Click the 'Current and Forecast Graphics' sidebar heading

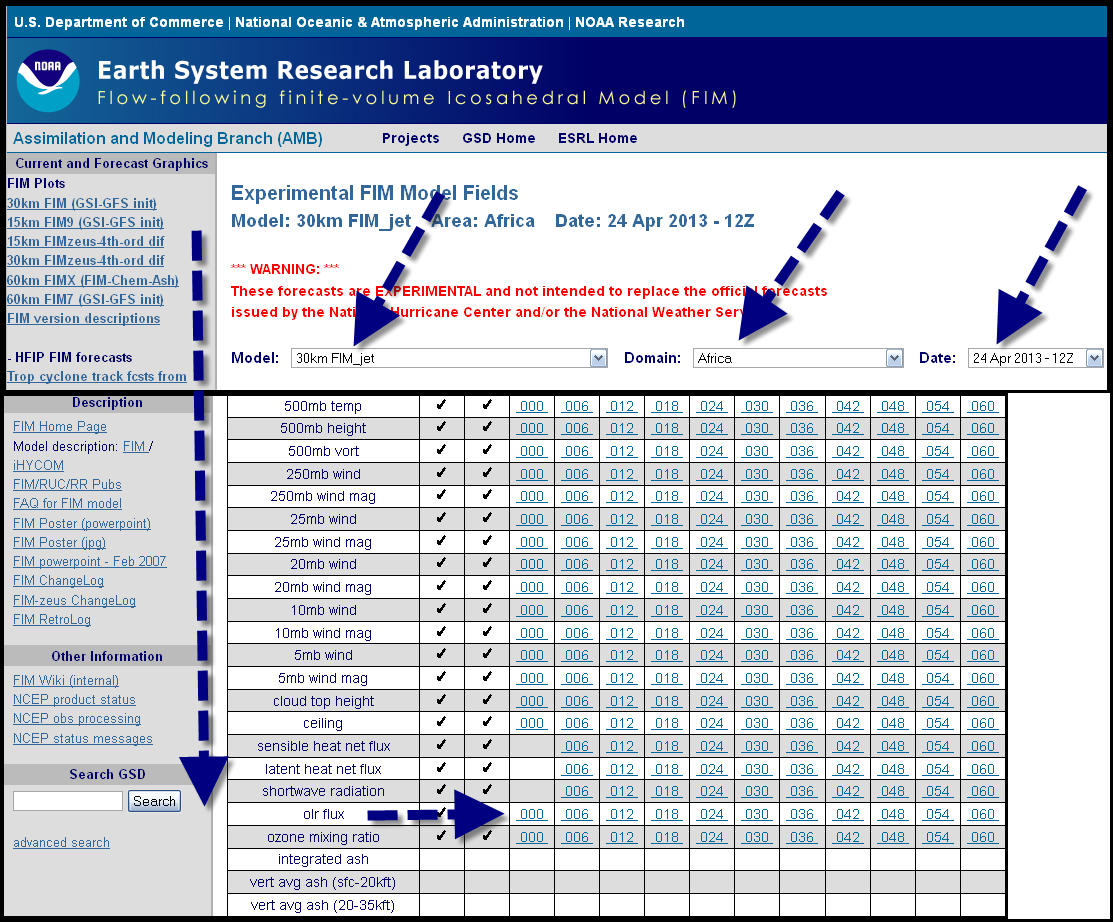tap(111, 163)
